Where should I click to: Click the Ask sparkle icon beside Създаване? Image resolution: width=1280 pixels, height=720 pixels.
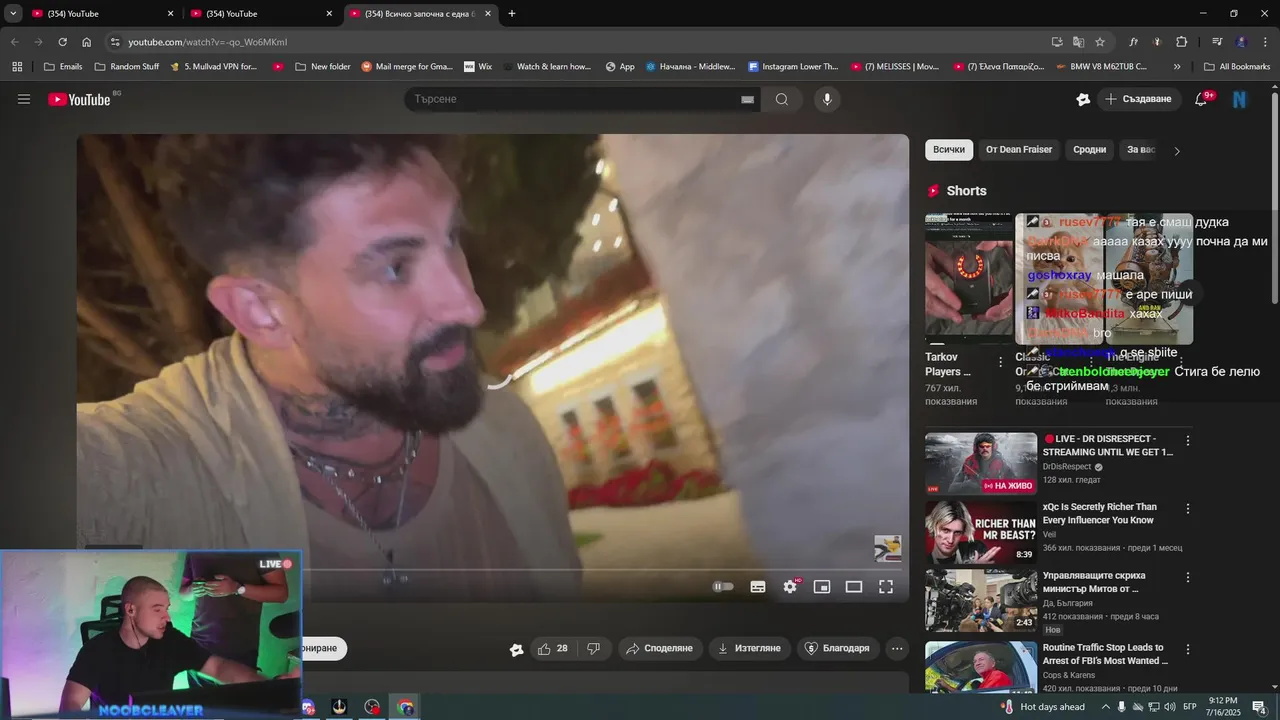[x=1083, y=99]
